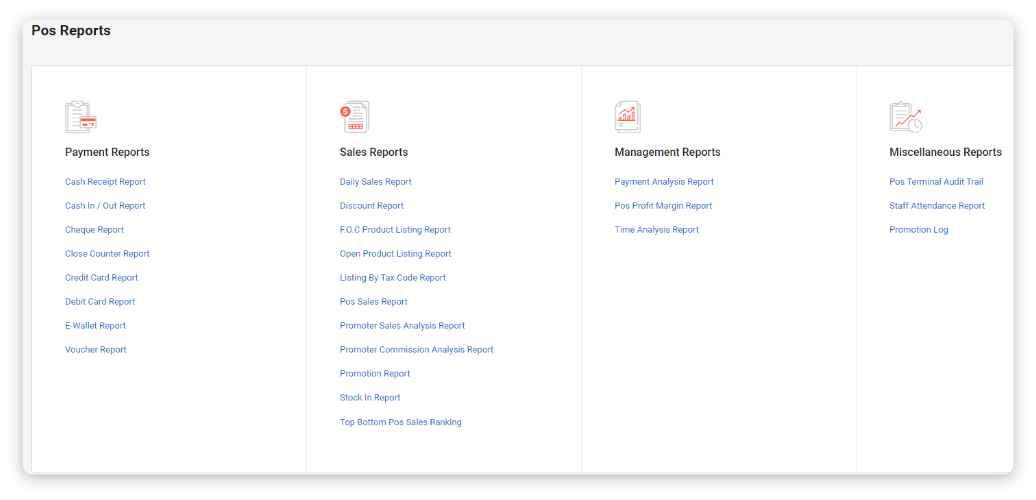Select the Close Counter Report link
Screen dimensions: 1036x500
tap(107, 254)
